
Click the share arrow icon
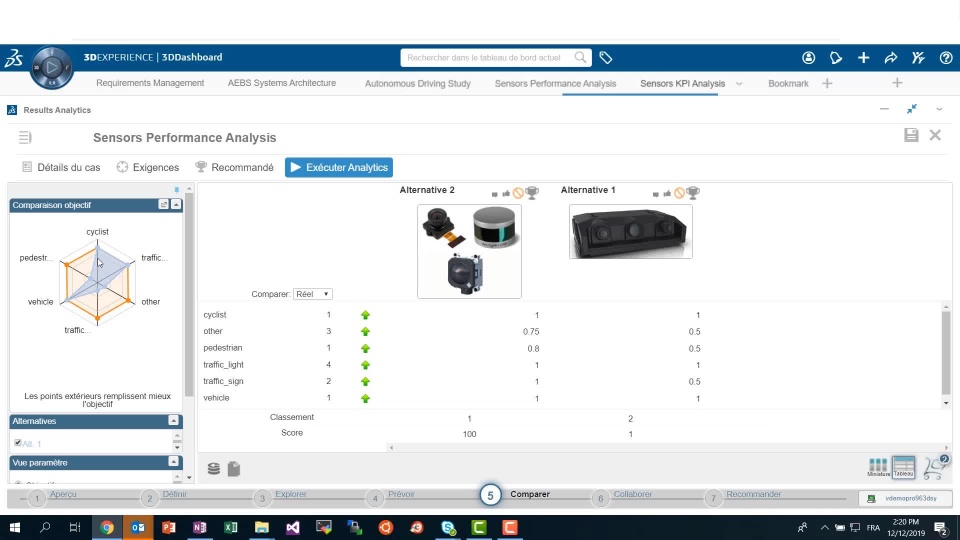[x=891, y=58]
